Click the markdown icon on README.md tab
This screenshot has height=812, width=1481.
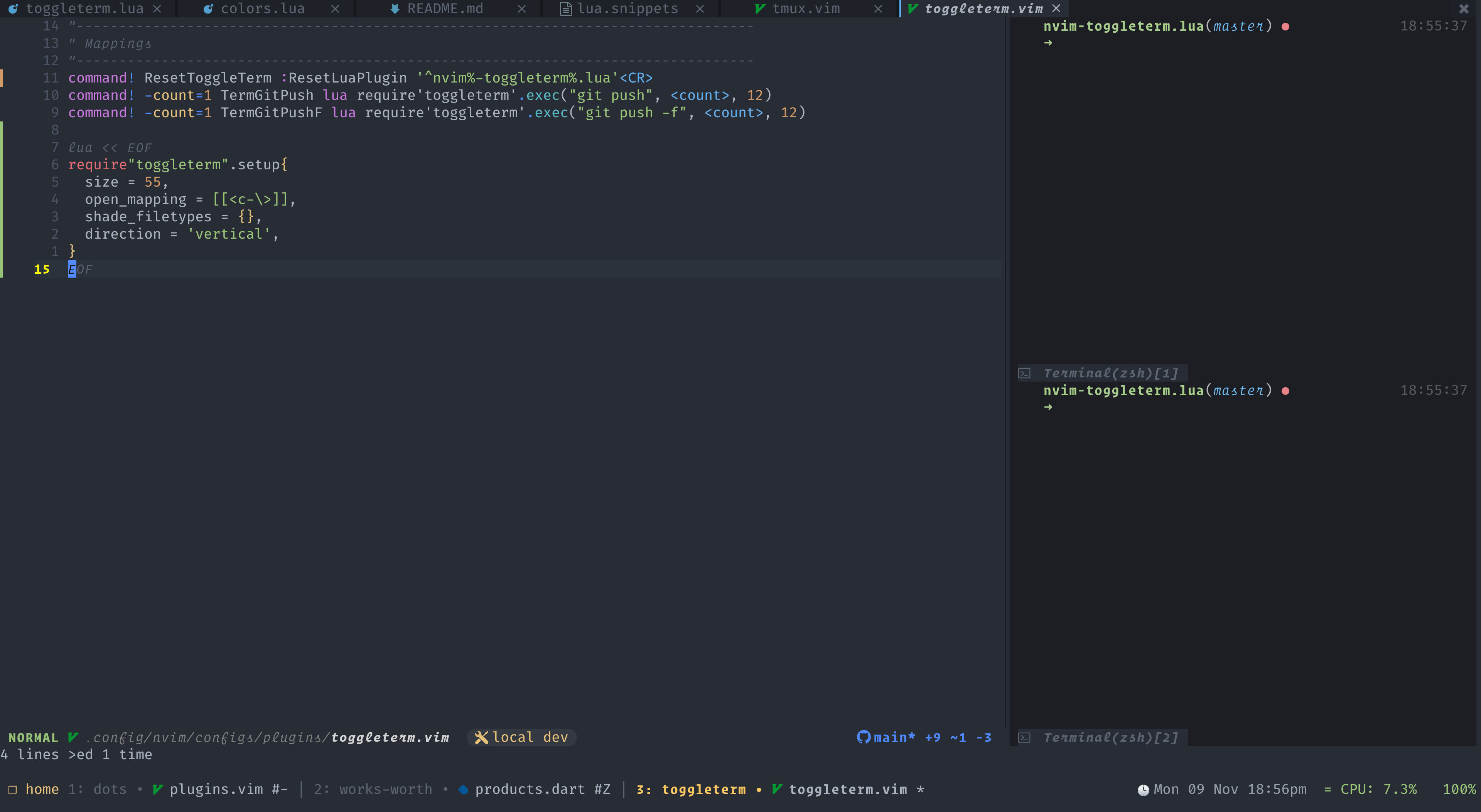[x=395, y=8]
